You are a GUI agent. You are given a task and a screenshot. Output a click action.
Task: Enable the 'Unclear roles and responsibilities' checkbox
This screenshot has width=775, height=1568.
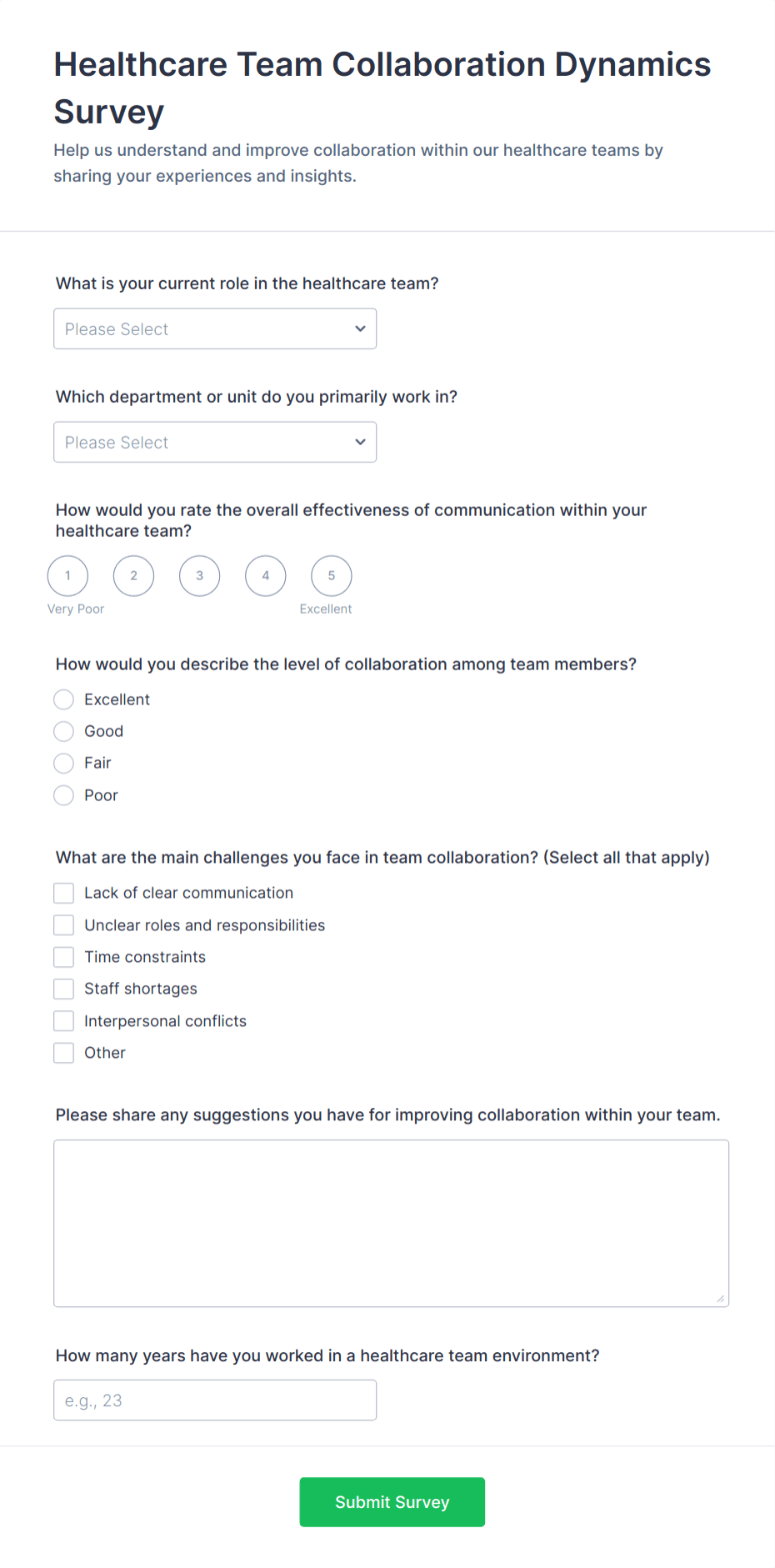63,924
